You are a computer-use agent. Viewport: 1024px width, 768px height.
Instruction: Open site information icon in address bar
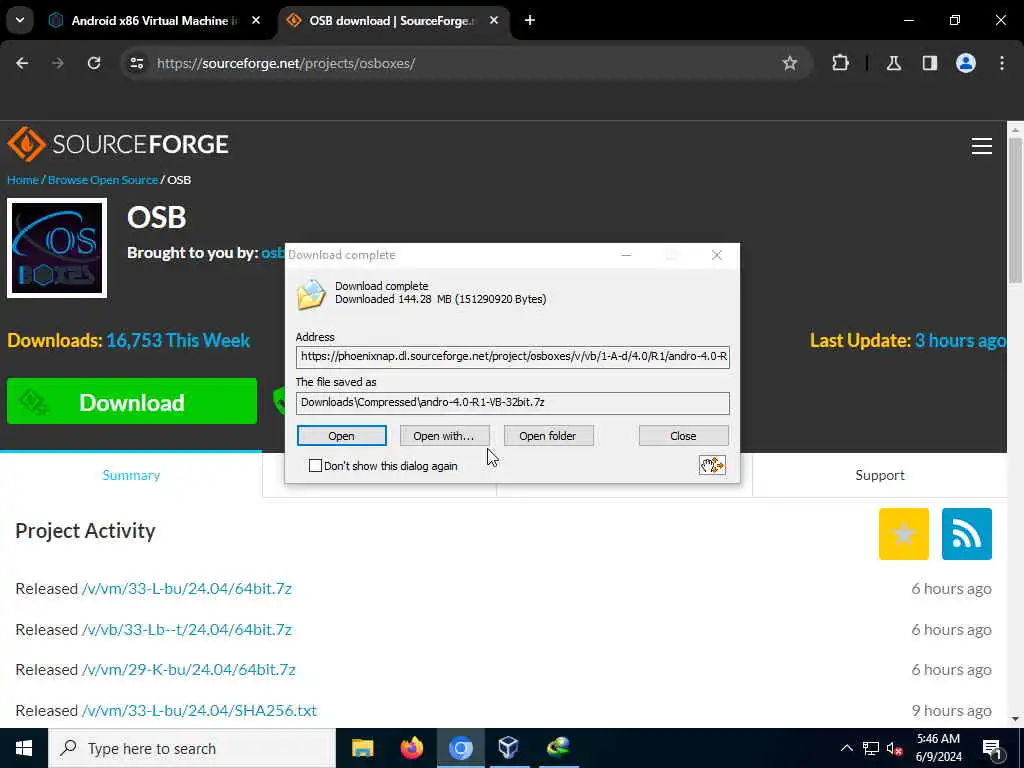coord(136,63)
